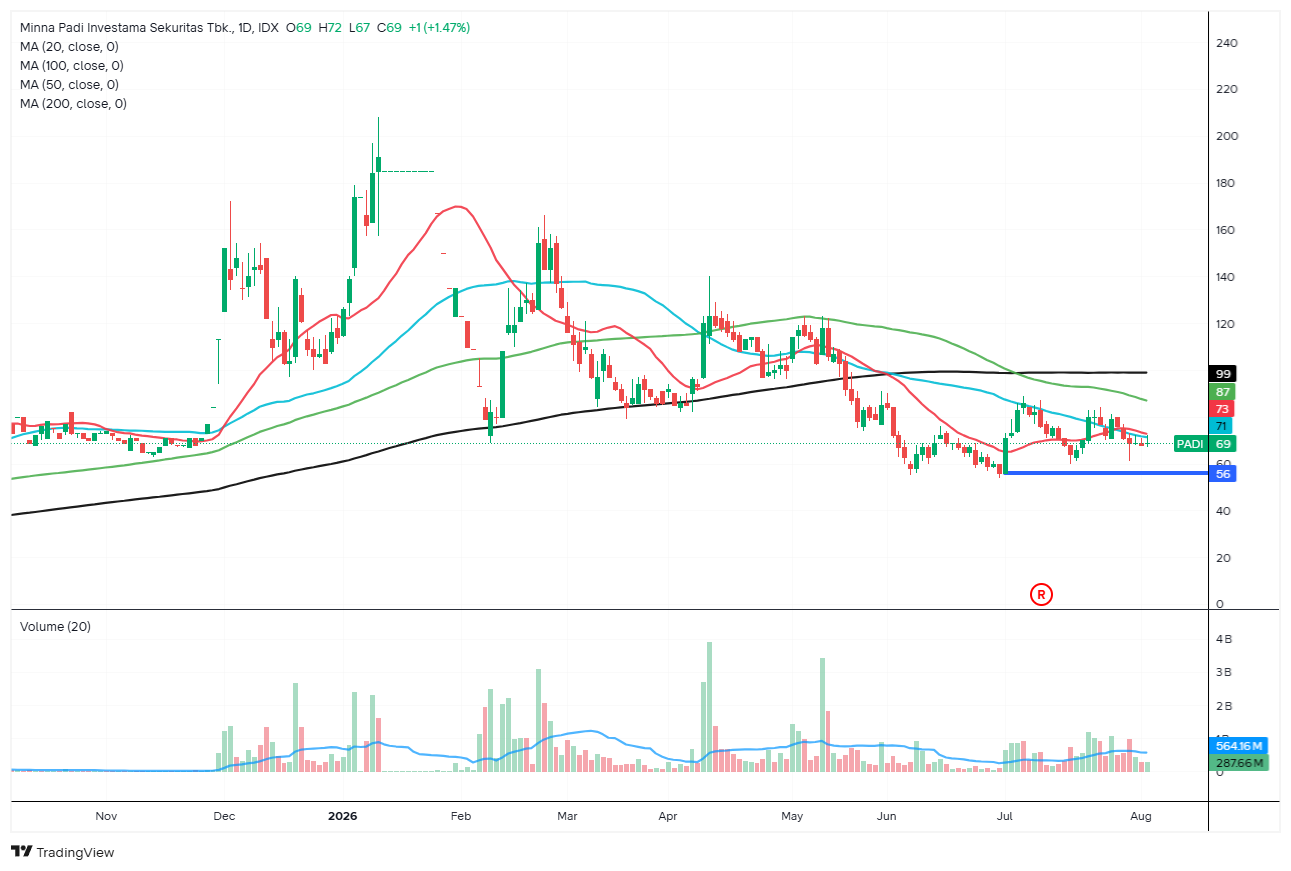The image size is (1291, 871).
Task: Select the MA (50, close, 0) legend
Action: tap(69, 85)
